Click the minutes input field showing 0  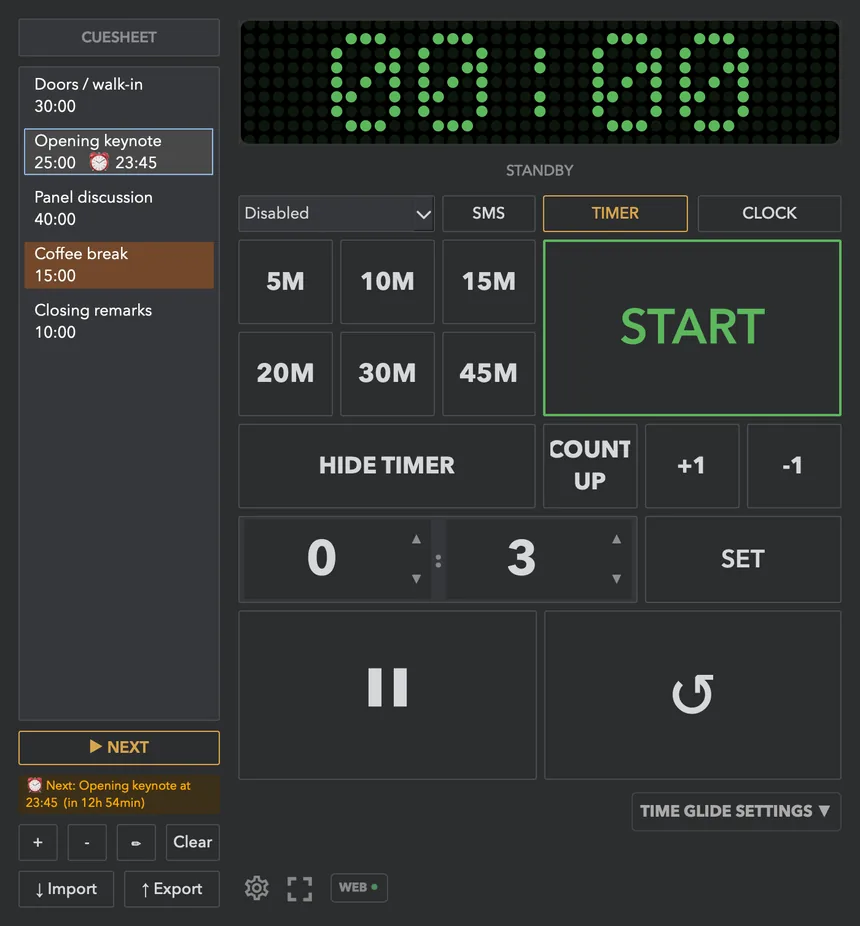(337, 559)
